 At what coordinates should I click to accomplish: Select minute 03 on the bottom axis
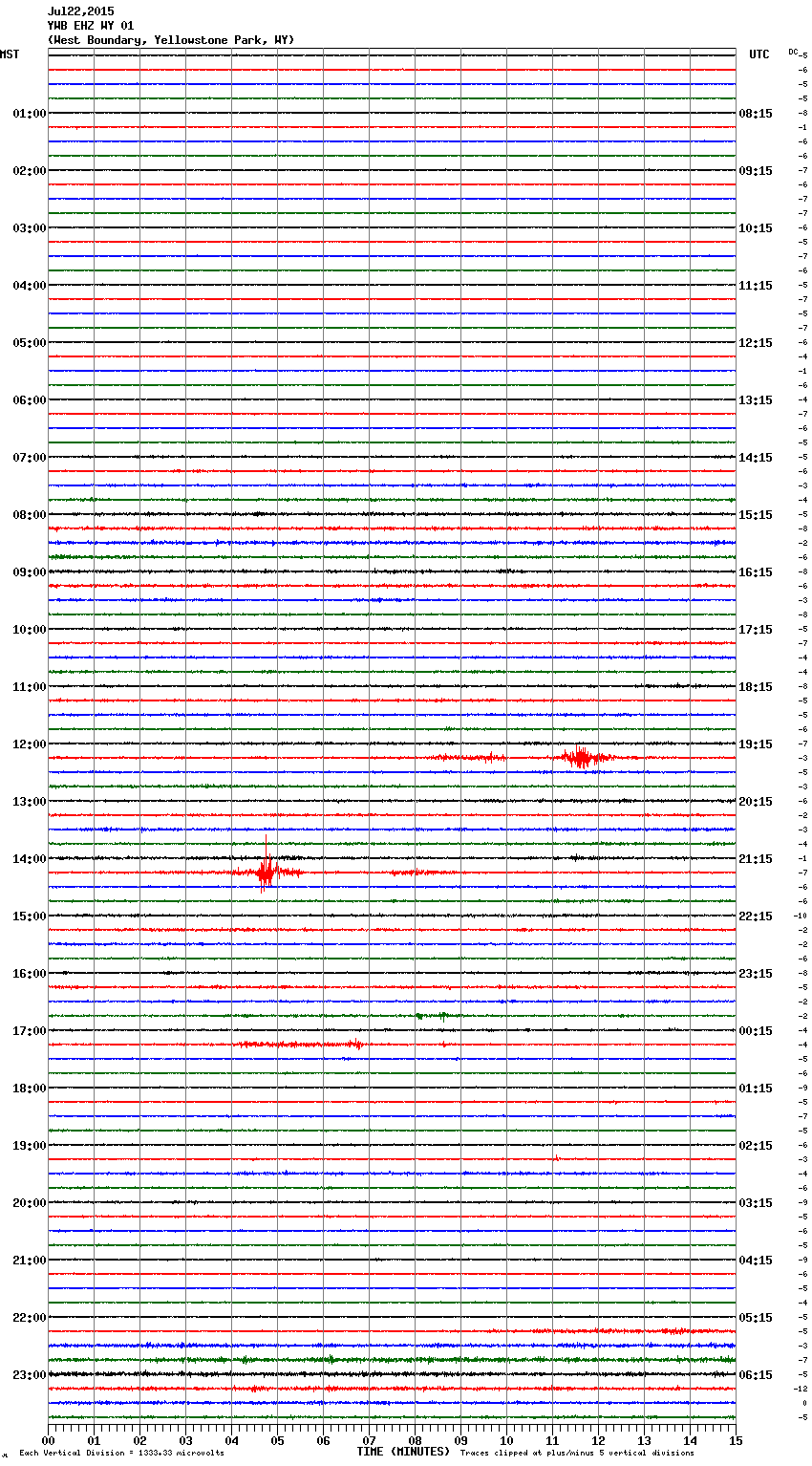[x=186, y=1441]
